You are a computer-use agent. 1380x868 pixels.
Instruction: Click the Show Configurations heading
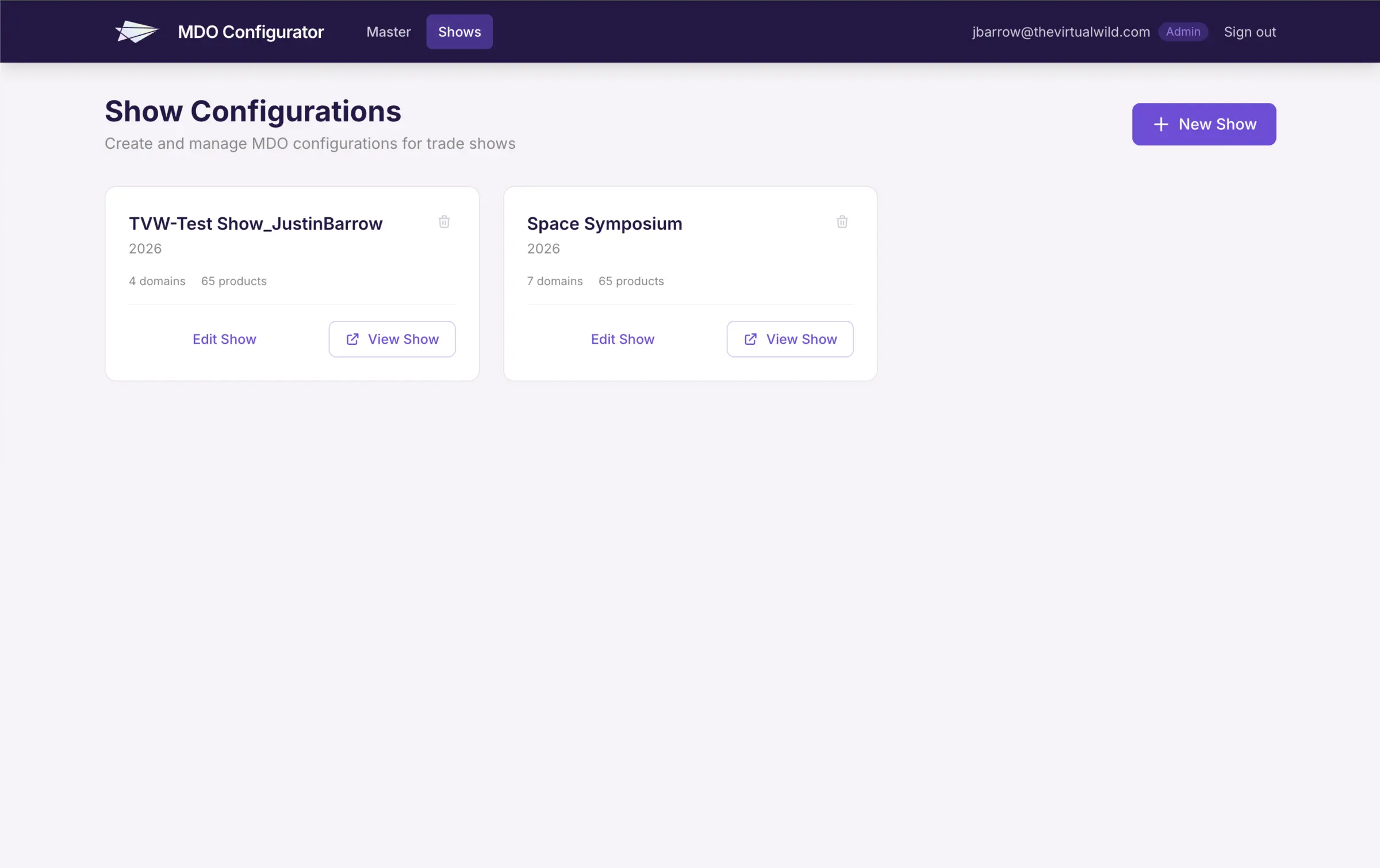point(253,111)
